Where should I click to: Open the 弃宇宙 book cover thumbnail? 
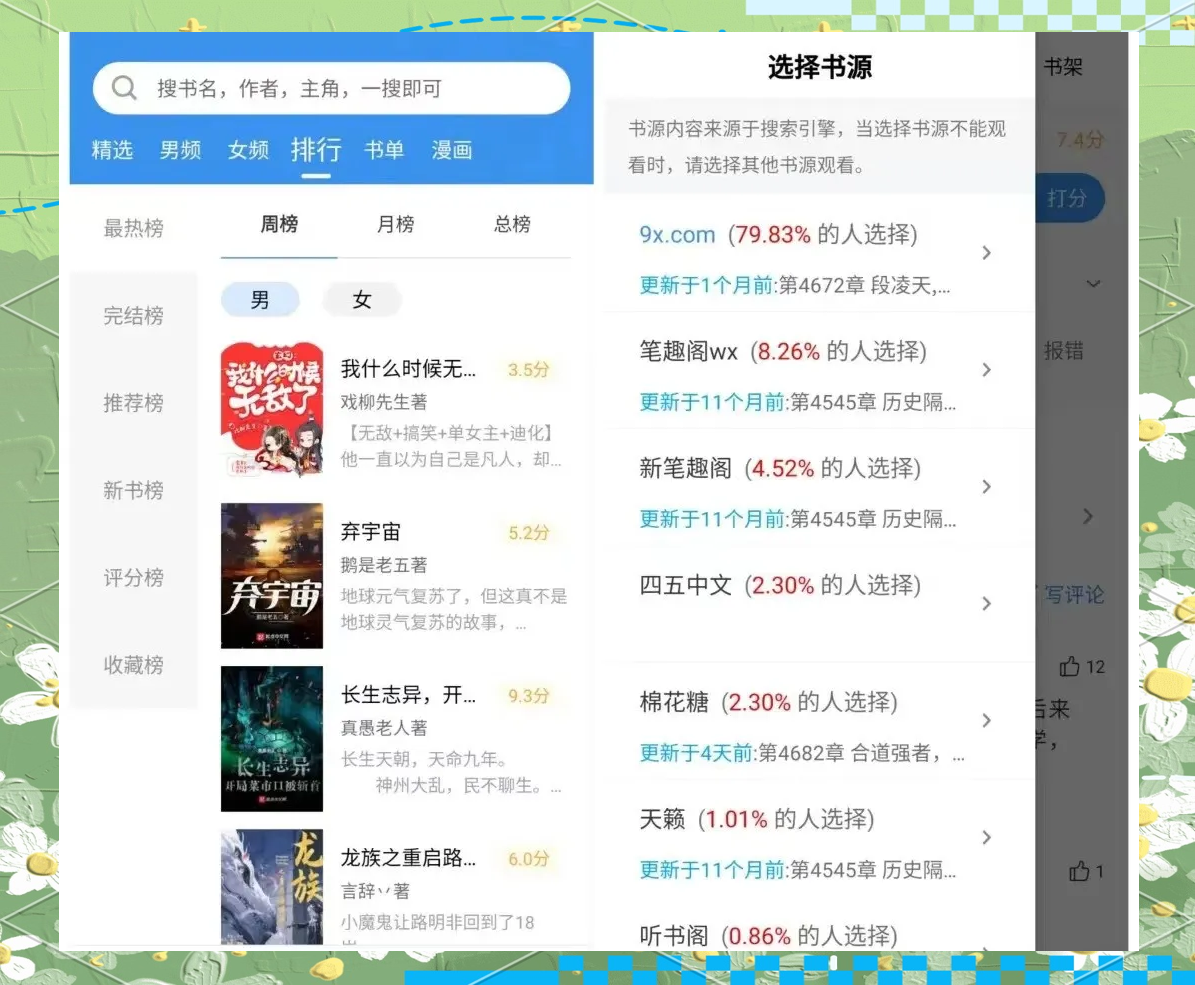(271, 575)
